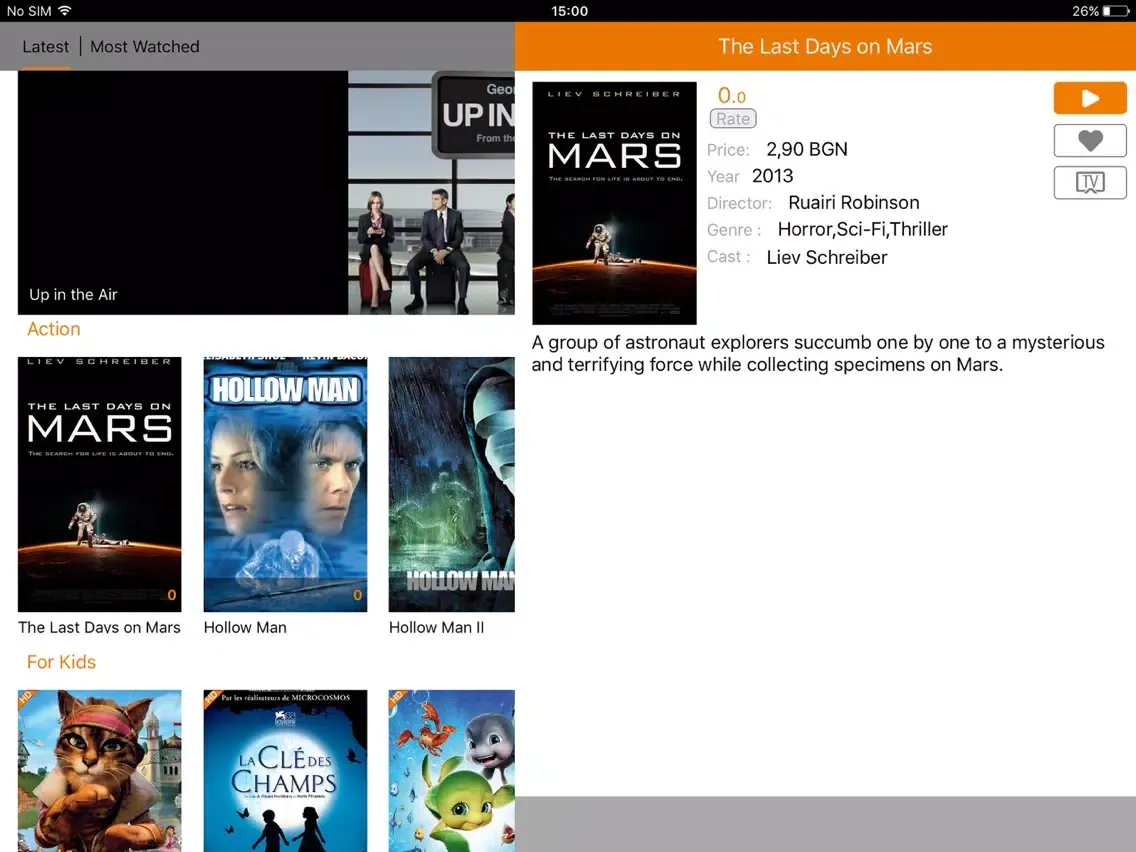Tap the 0.0 rating score

point(731,96)
